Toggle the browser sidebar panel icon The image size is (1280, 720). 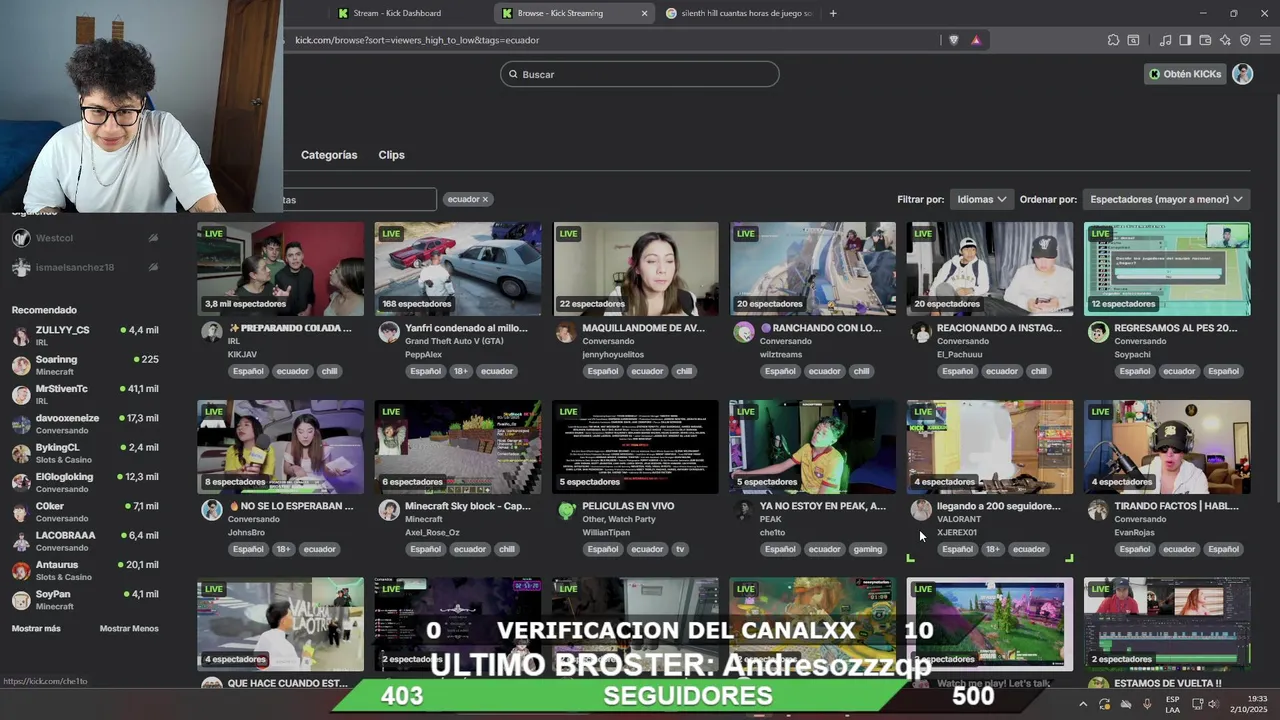[1185, 40]
